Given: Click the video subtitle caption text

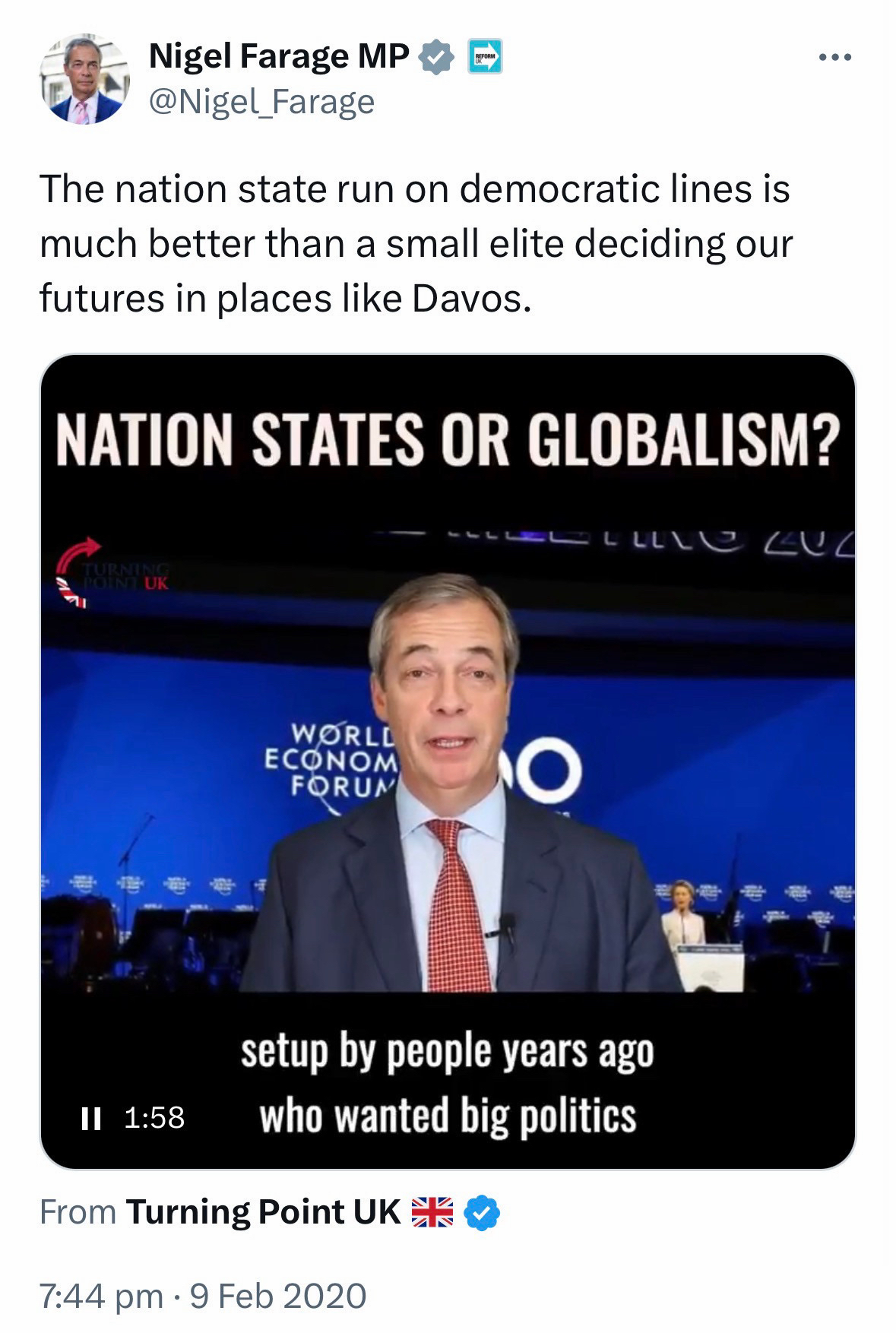Looking at the screenshot, I should pyautogui.click(x=448, y=1084).
